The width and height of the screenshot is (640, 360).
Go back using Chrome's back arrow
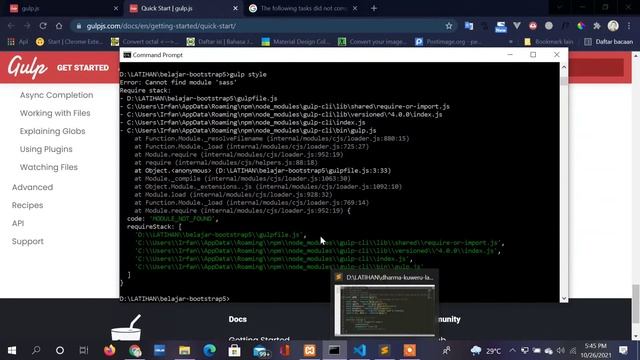tap(11, 26)
